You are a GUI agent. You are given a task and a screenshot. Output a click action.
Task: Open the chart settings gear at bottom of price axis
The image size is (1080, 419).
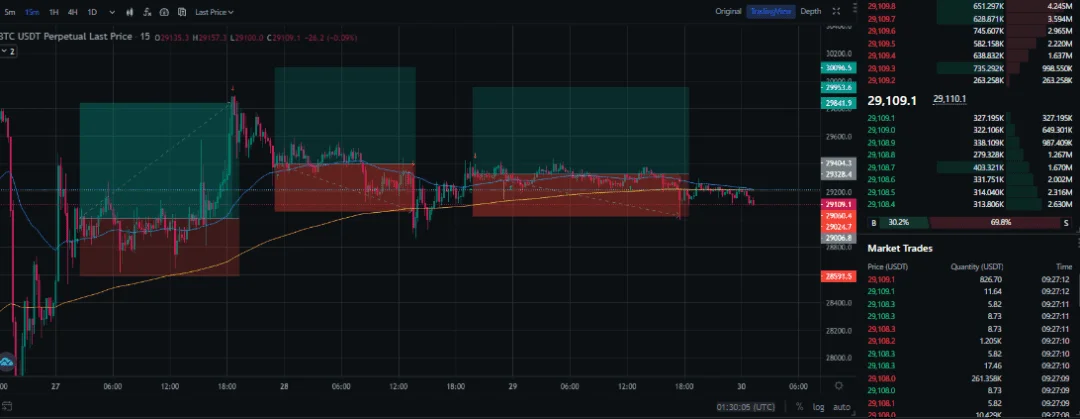tap(838, 386)
